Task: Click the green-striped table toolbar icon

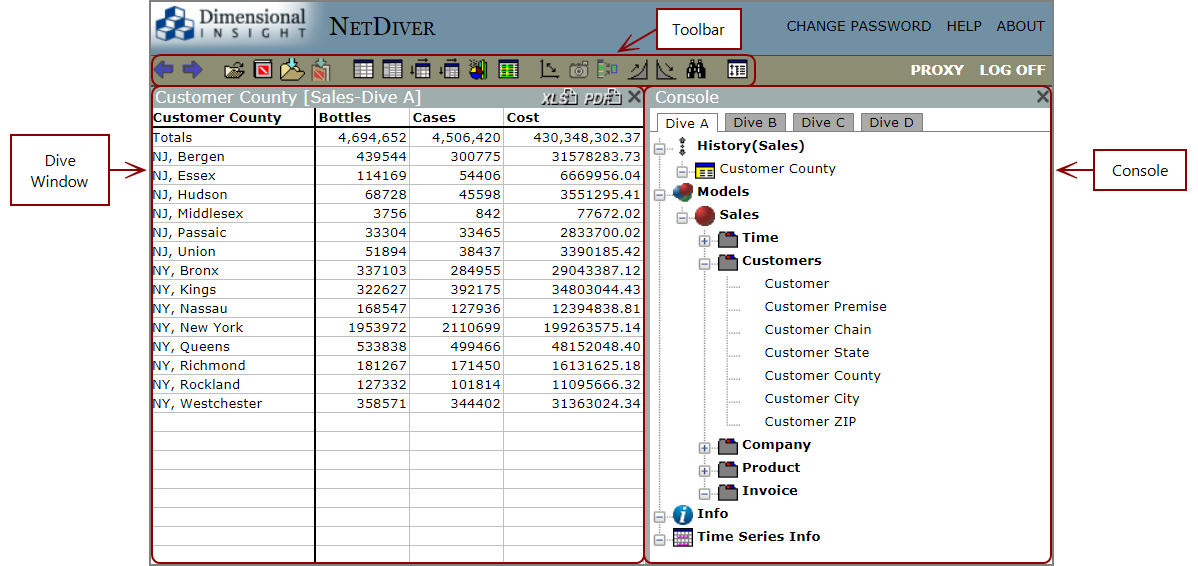Action: (x=509, y=70)
